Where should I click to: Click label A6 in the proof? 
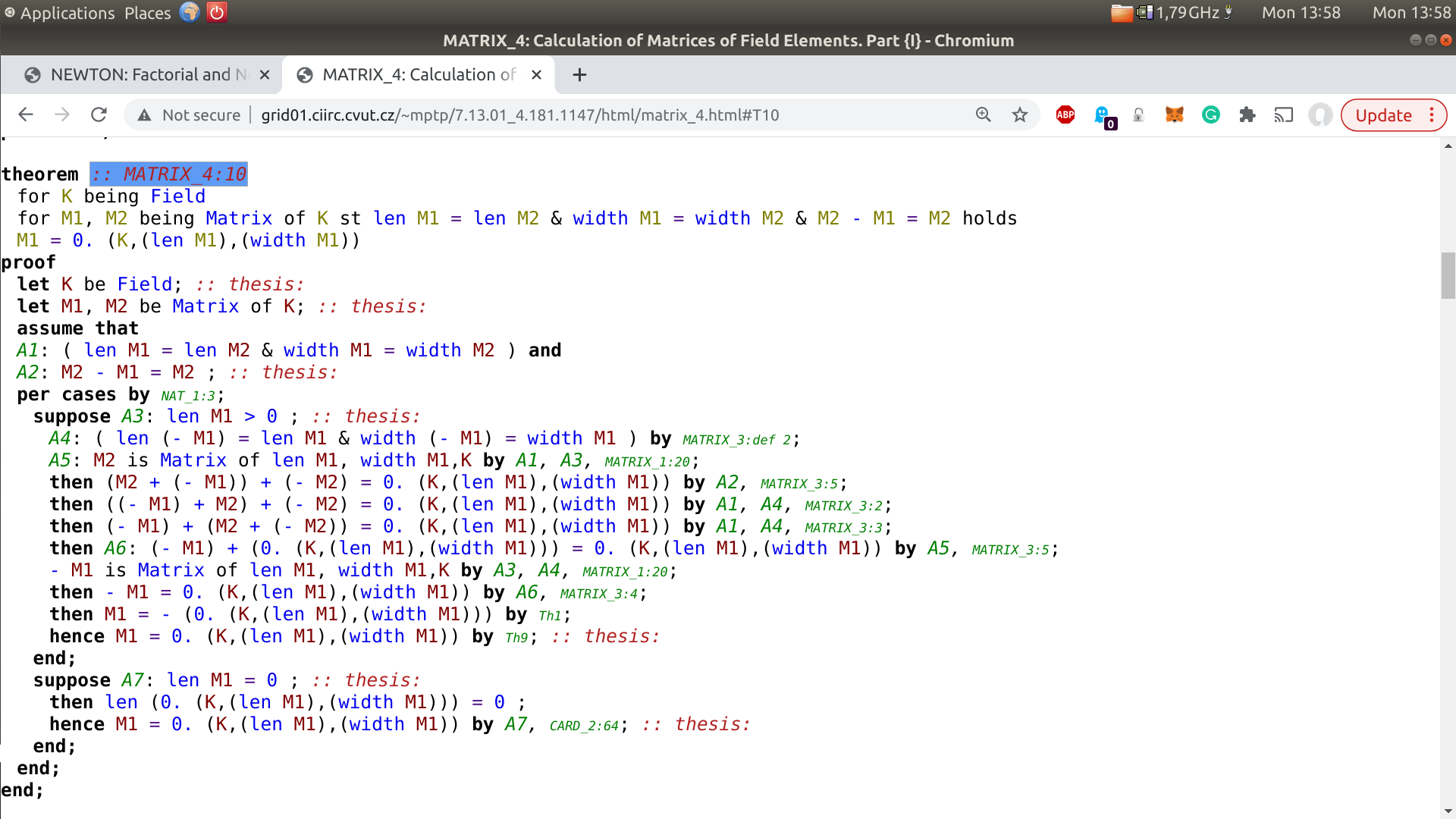115,548
